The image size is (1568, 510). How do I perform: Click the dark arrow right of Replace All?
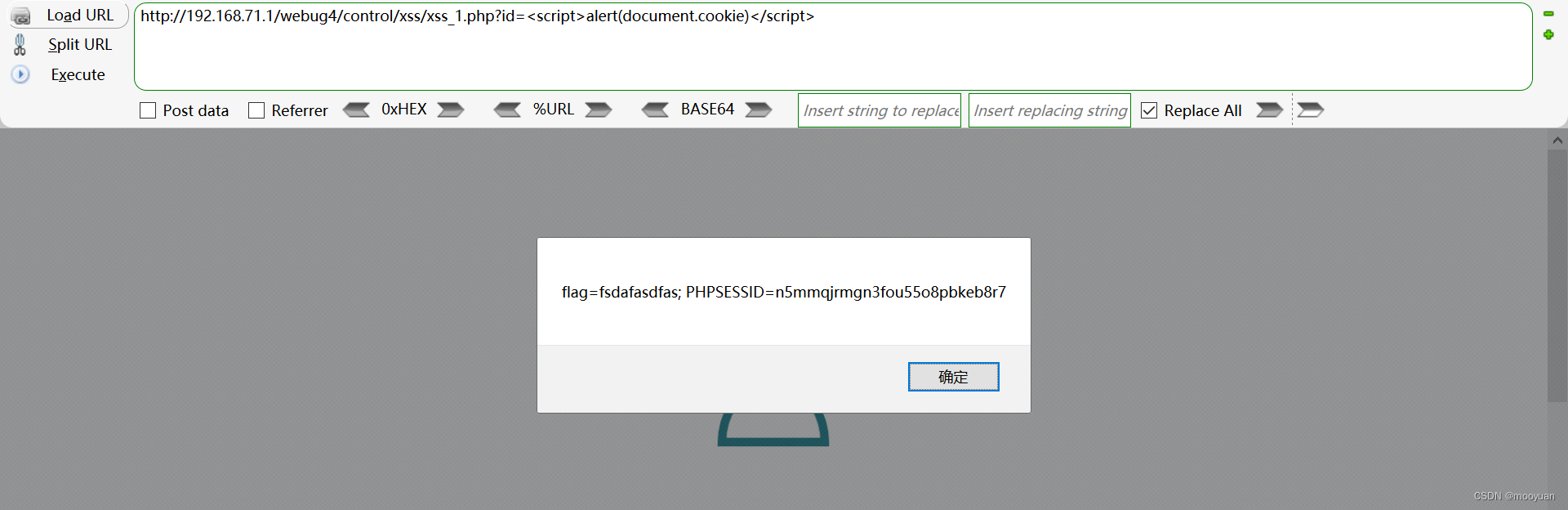click(x=1269, y=110)
